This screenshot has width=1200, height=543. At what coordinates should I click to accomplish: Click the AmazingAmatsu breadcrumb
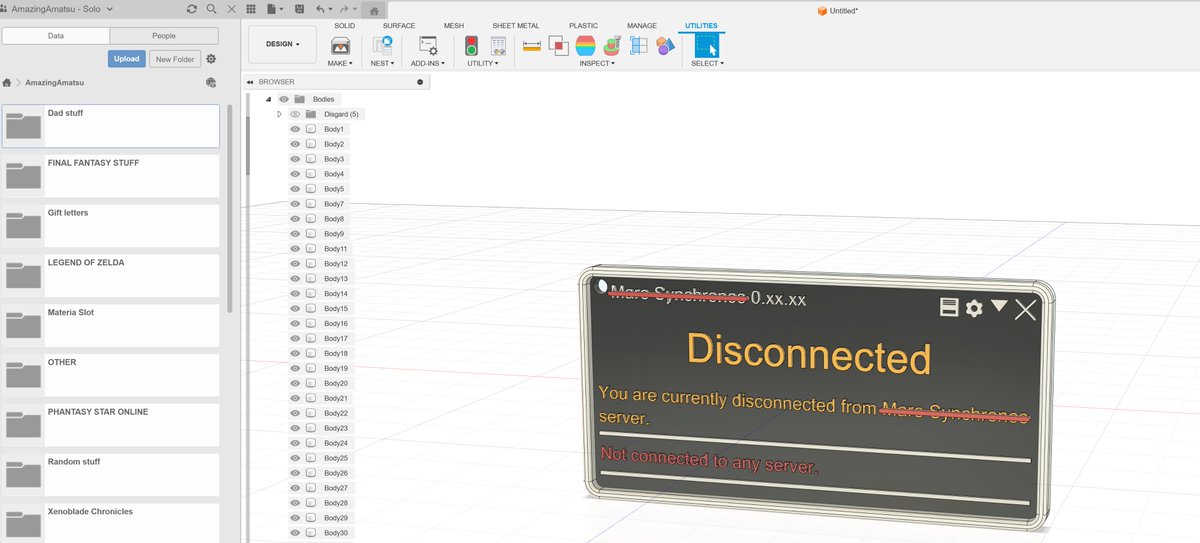54,83
